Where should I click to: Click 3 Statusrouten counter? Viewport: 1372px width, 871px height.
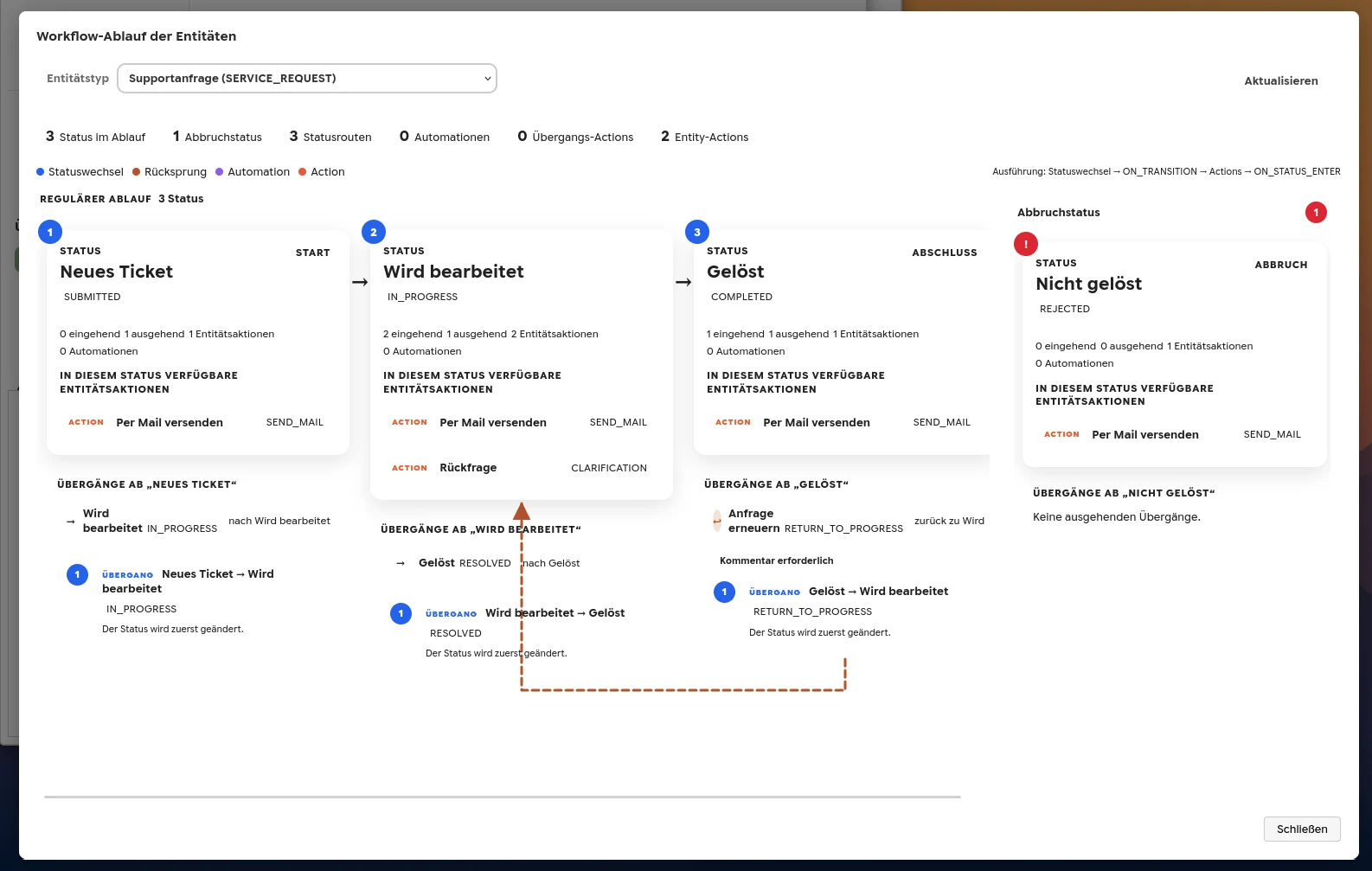(330, 137)
